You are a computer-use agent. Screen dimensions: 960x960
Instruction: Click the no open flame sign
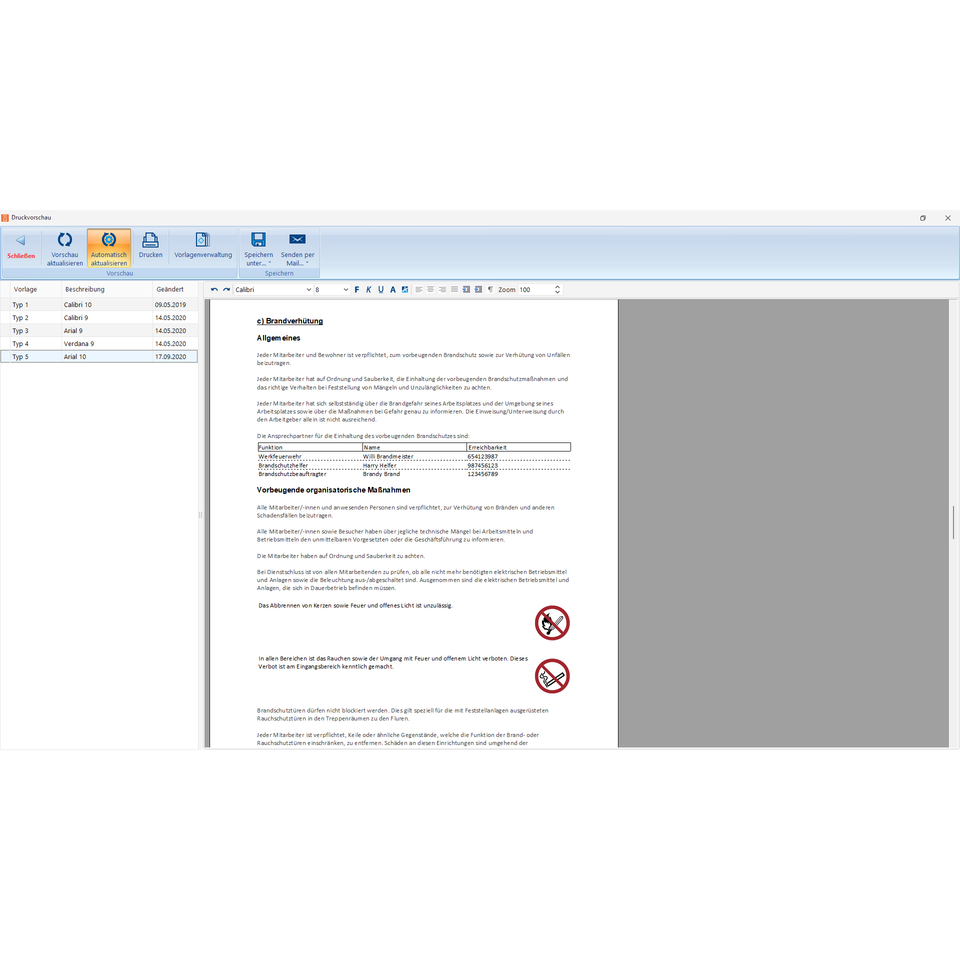click(x=552, y=623)
